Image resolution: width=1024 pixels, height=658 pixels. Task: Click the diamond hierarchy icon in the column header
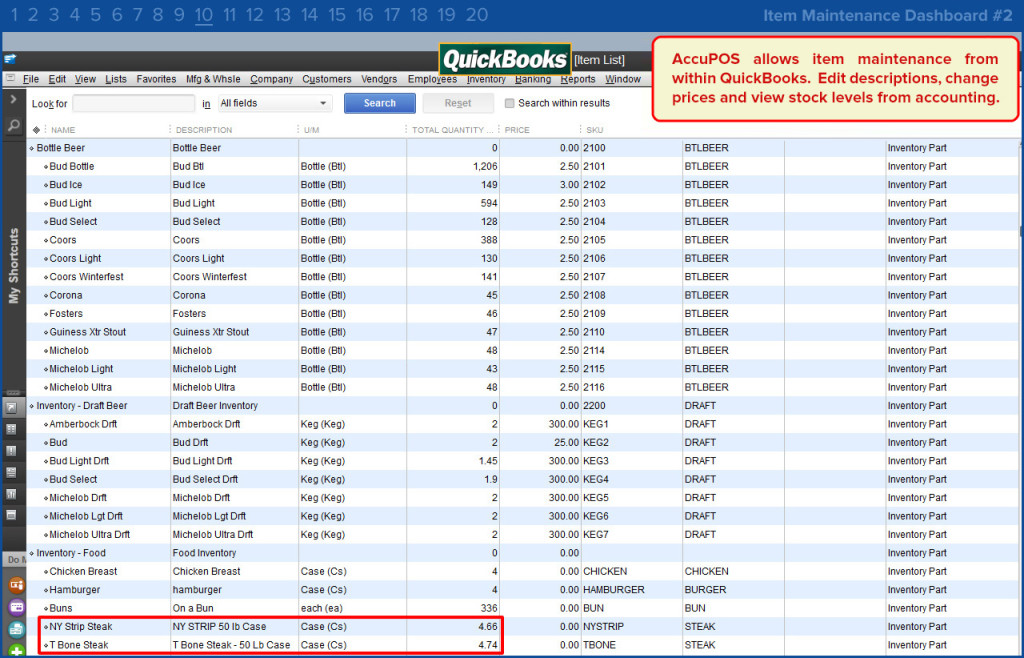click(x=36, y=130)
